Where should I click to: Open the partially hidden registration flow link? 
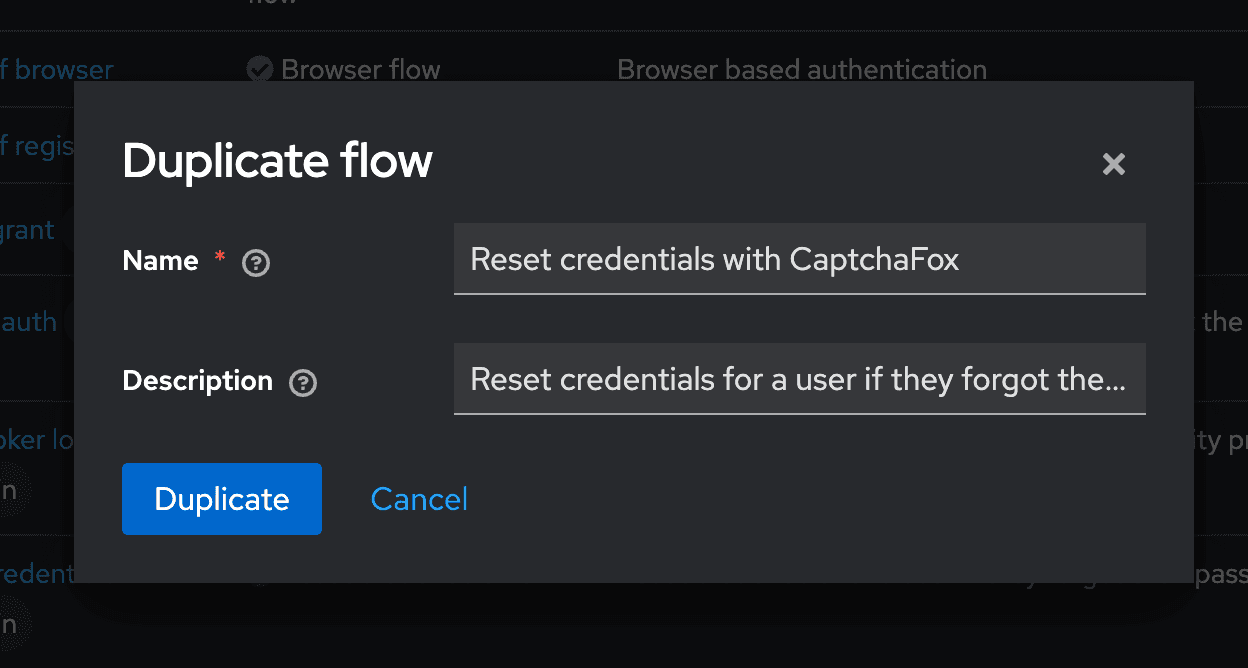coord(37,146)
